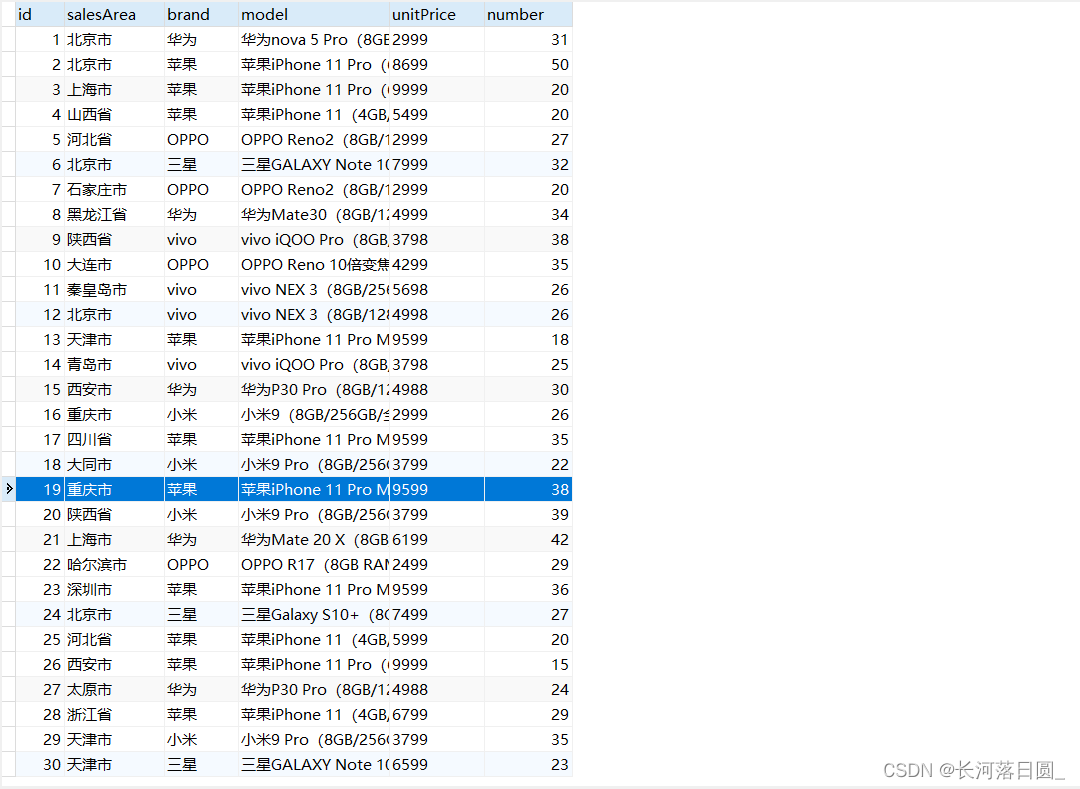Viewport: 1080px width, 789px height.
Task: Select number cell 15 in row 26
Action: (528, 665)
